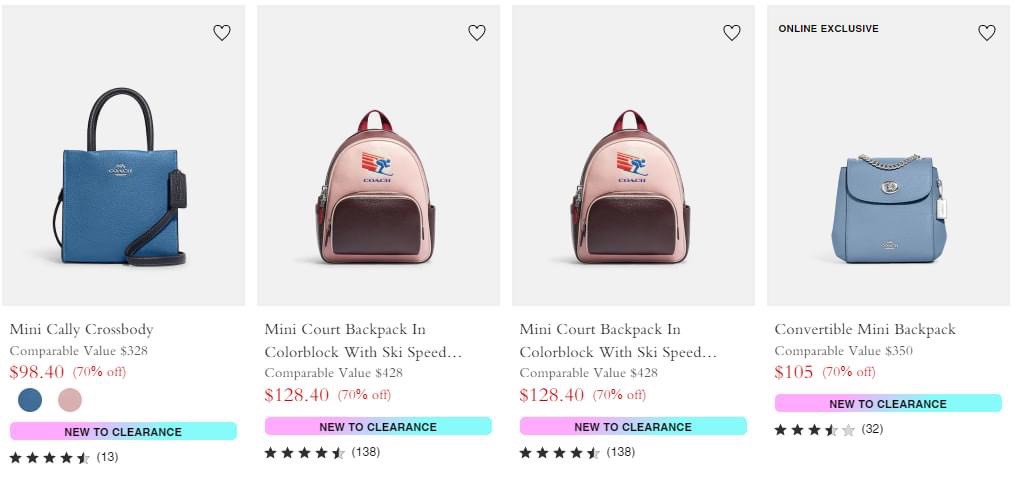Image resolution: width=1014 pixels, height=478 pixels.
Task: Click star rating for Convertible Mini Backpack
Action: coord(814,430)
